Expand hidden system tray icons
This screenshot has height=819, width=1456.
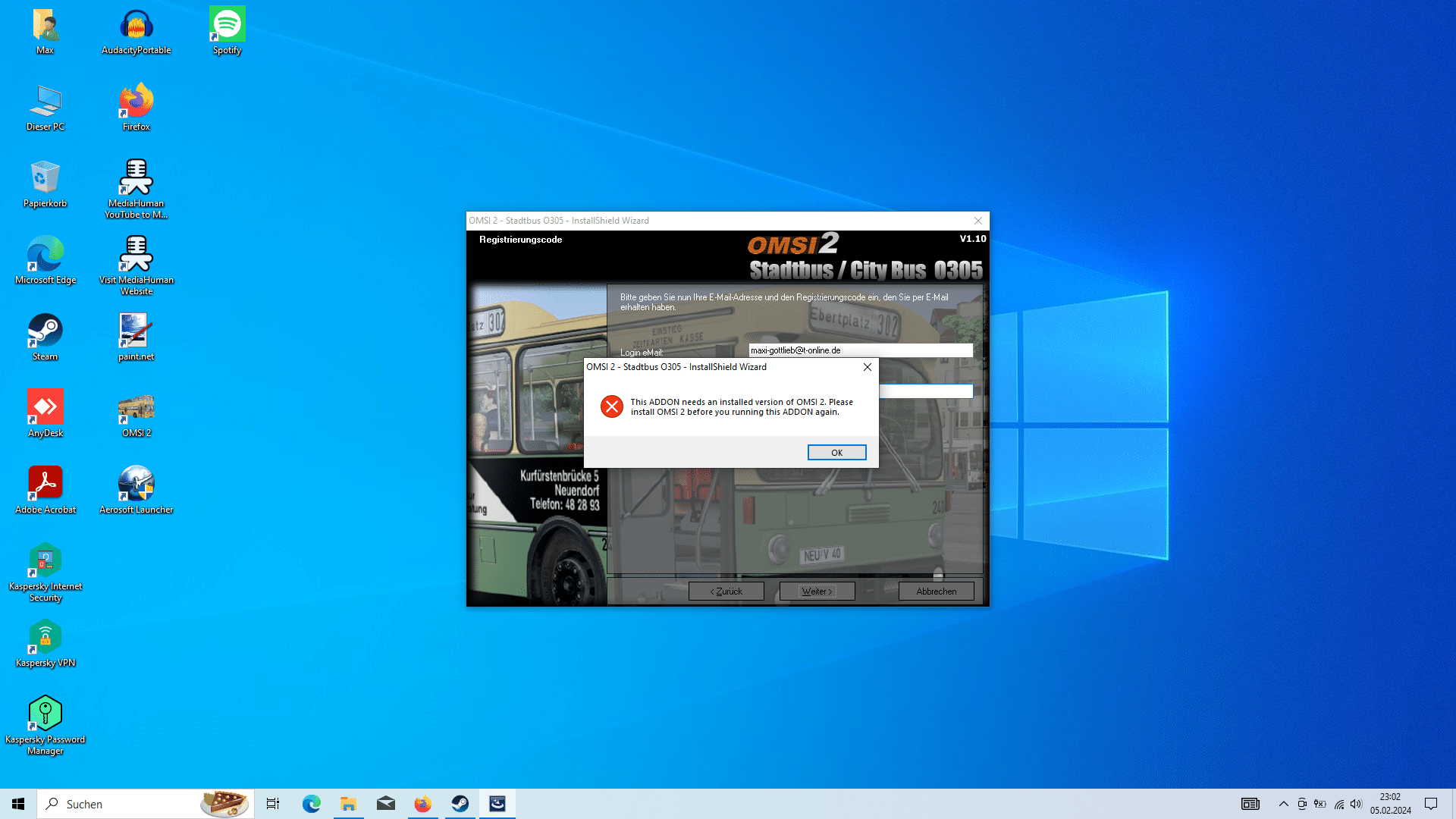(x=1283, y=804)
